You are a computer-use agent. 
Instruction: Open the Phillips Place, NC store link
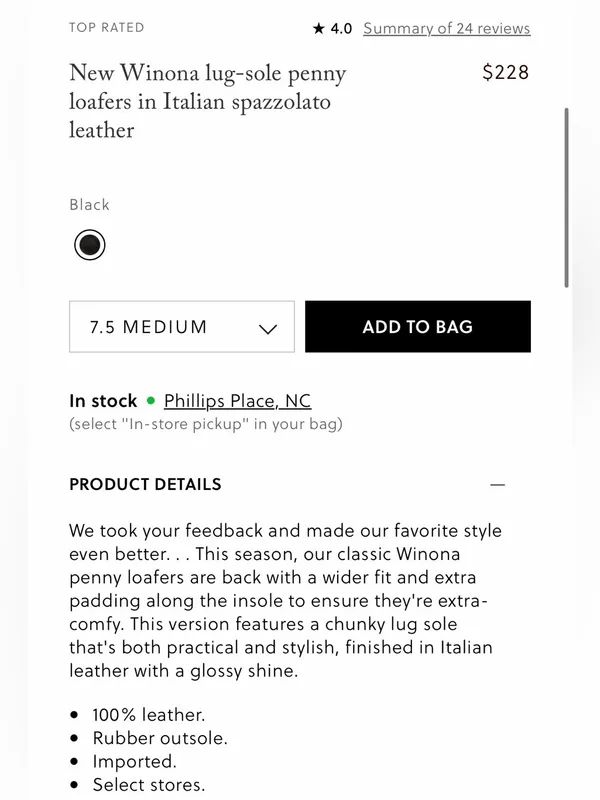(x=237, y=401)
